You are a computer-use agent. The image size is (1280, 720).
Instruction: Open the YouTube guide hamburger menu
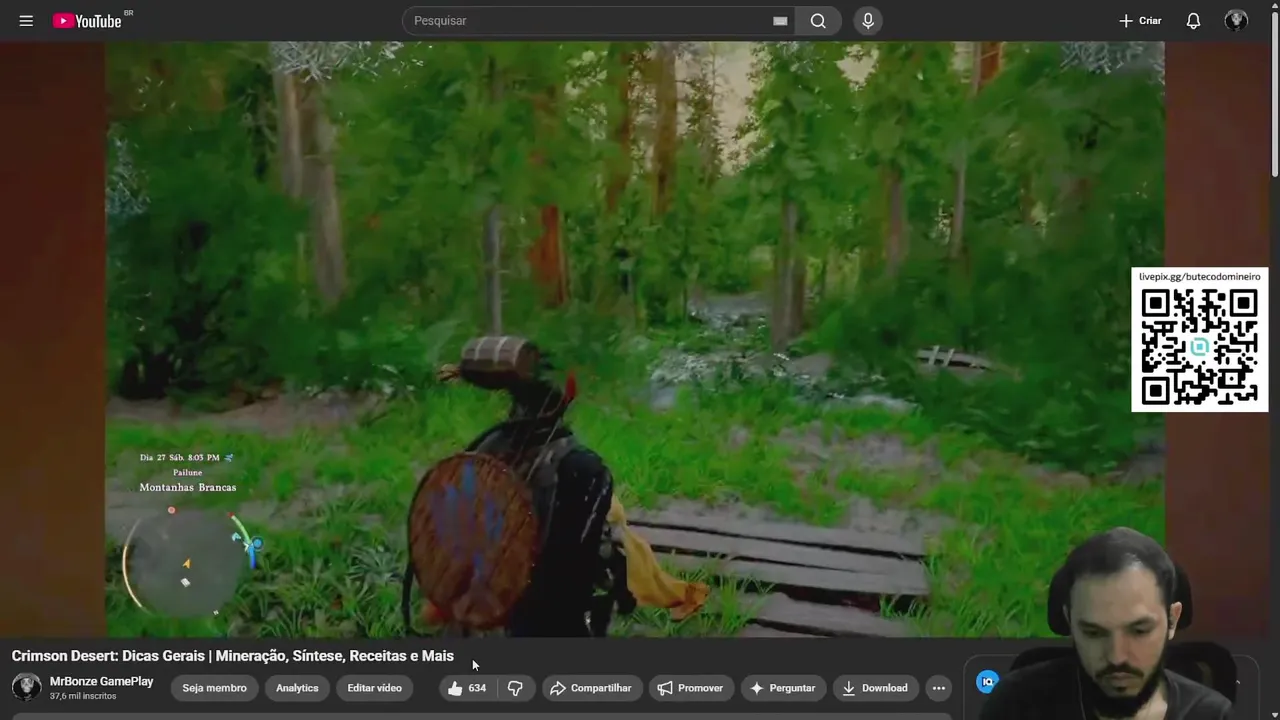tap(26, 21)
